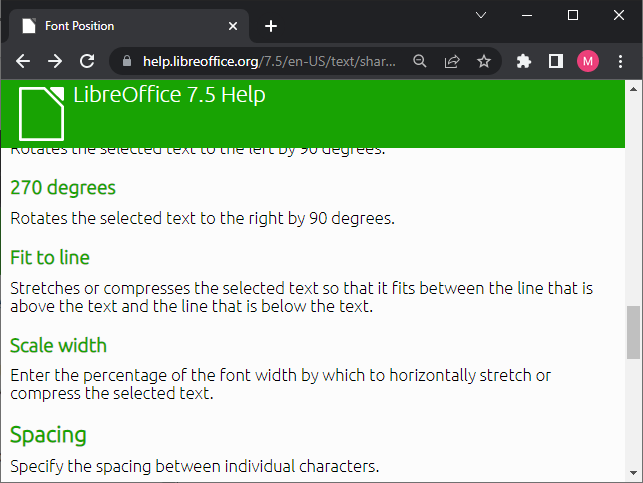This screenshot has height=483, width=643.
Task: Click the scrollbar down arrow
Action: point(634,473)
